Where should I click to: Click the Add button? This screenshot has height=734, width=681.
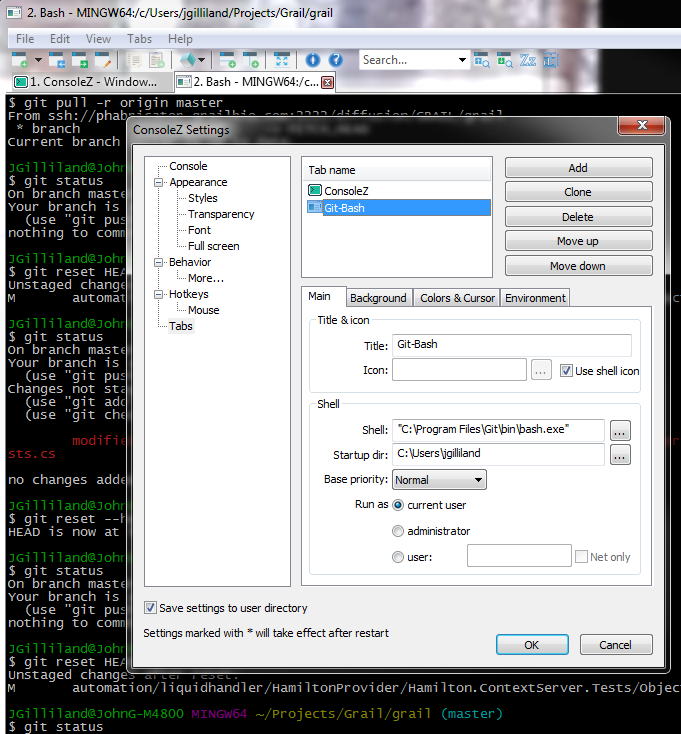click(578, 168)
